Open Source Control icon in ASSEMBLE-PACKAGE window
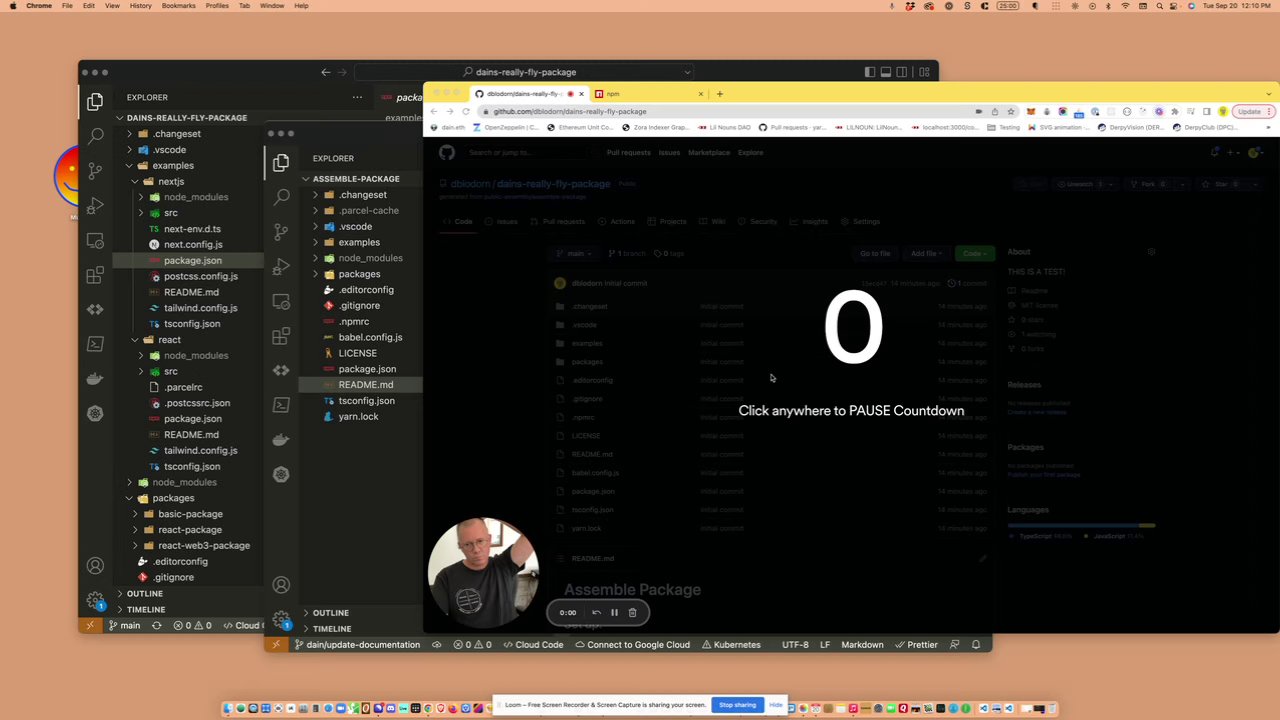This screenshot has width=1280, height=720. [281, 231]
